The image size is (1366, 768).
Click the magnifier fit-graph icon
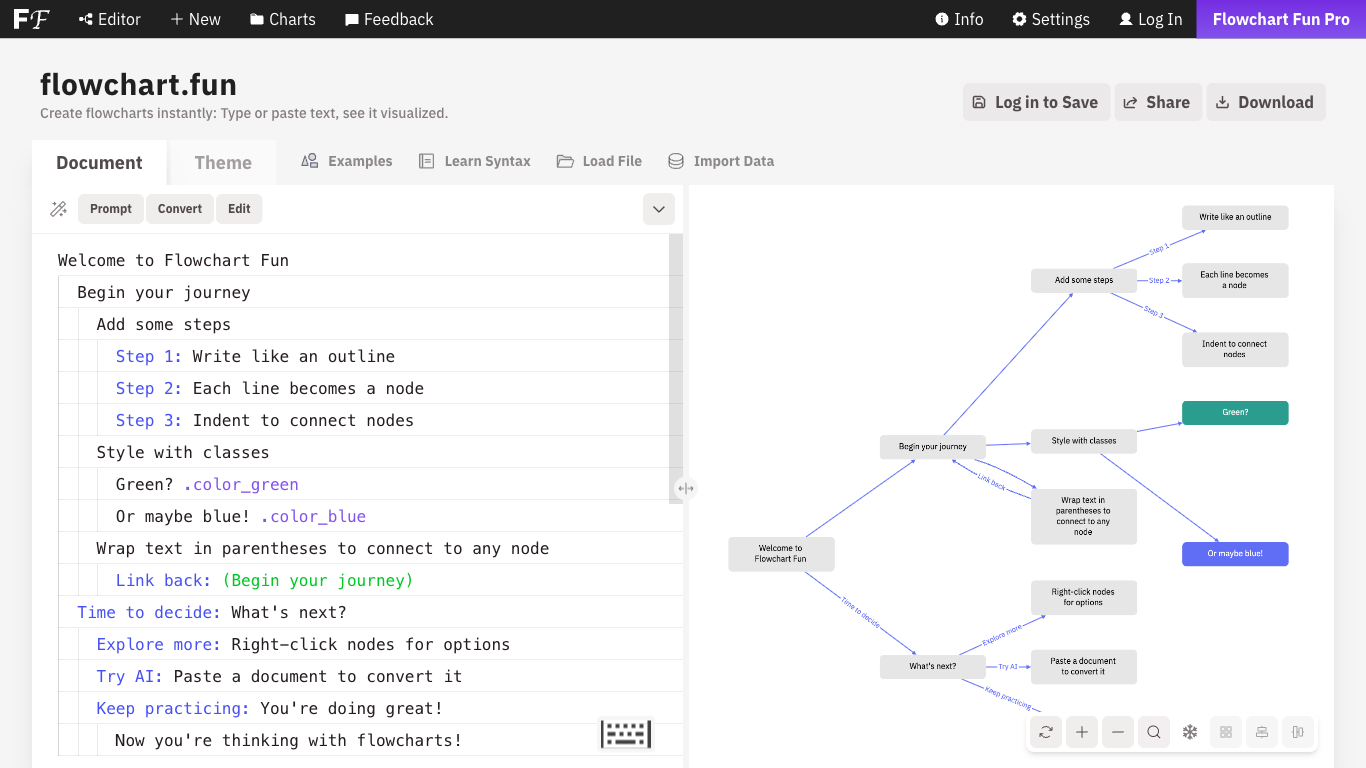coord(1154,732)
